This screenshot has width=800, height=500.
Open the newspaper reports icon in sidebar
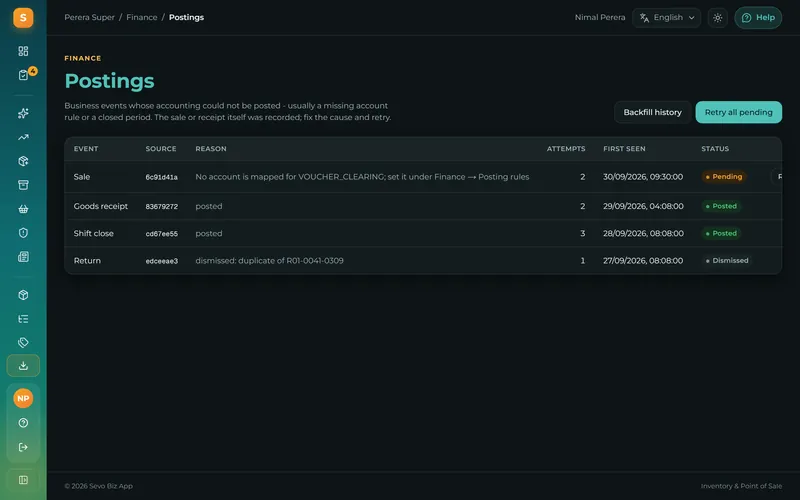[x=23, y=257]
